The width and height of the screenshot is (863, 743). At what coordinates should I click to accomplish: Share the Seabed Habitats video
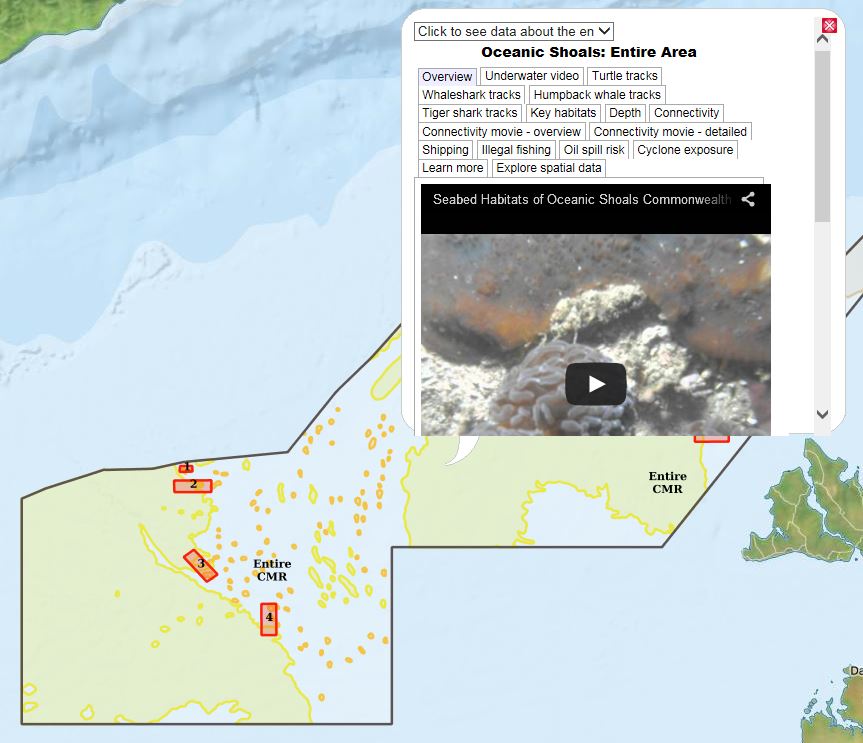click(747, 199)
